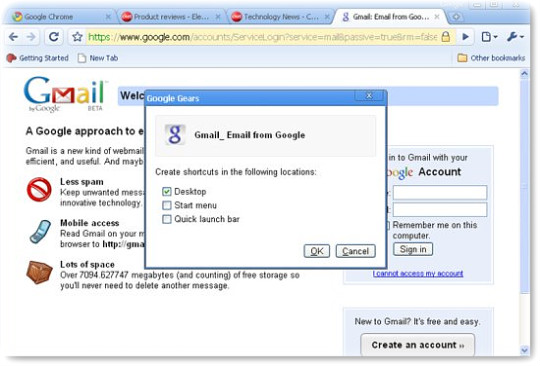This screenshot has height=366, width=540.
Task: Cancel the Google Gears dialog
Action: (355, 251)
